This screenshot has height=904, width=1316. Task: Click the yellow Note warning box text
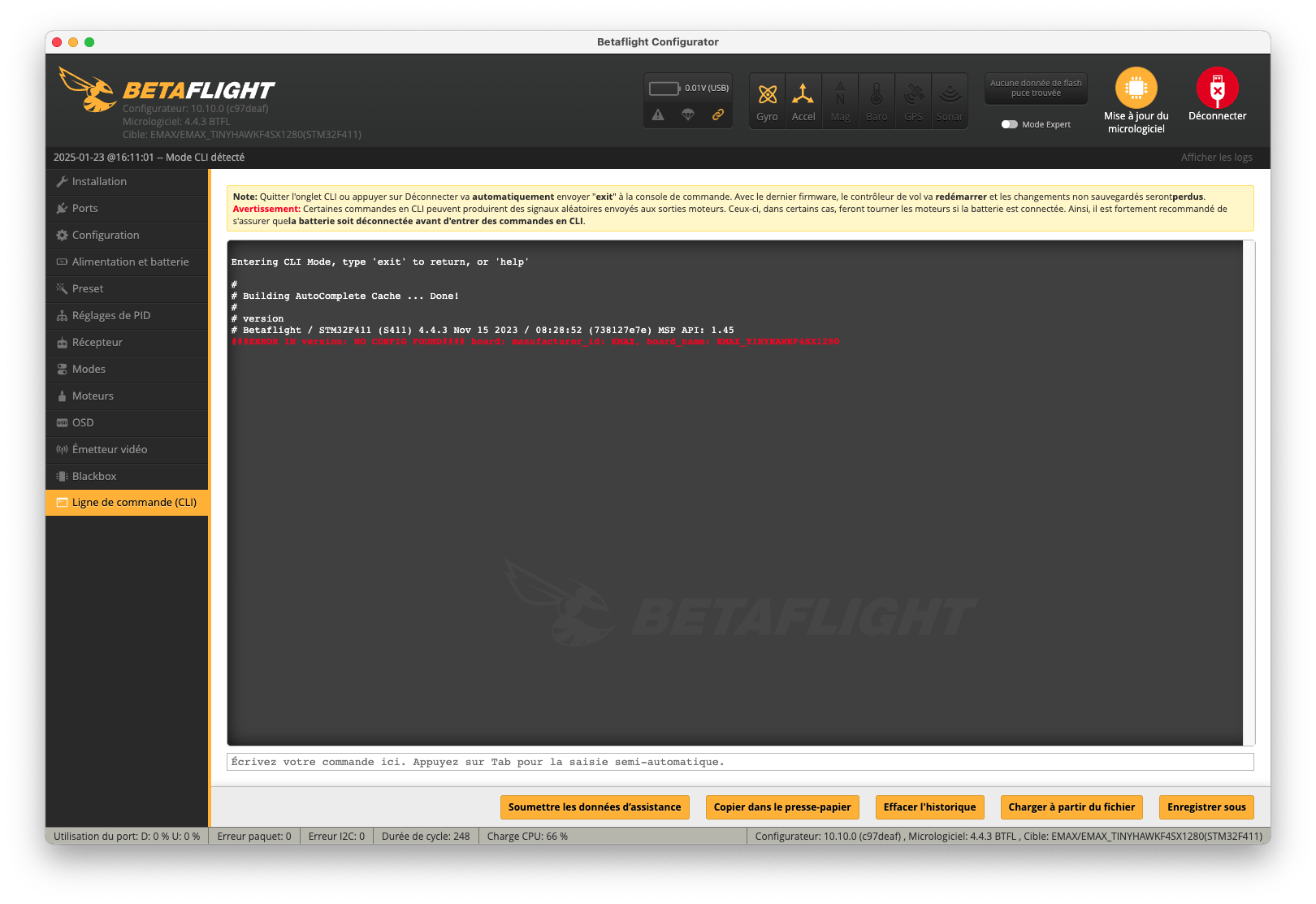coord(740,209)
